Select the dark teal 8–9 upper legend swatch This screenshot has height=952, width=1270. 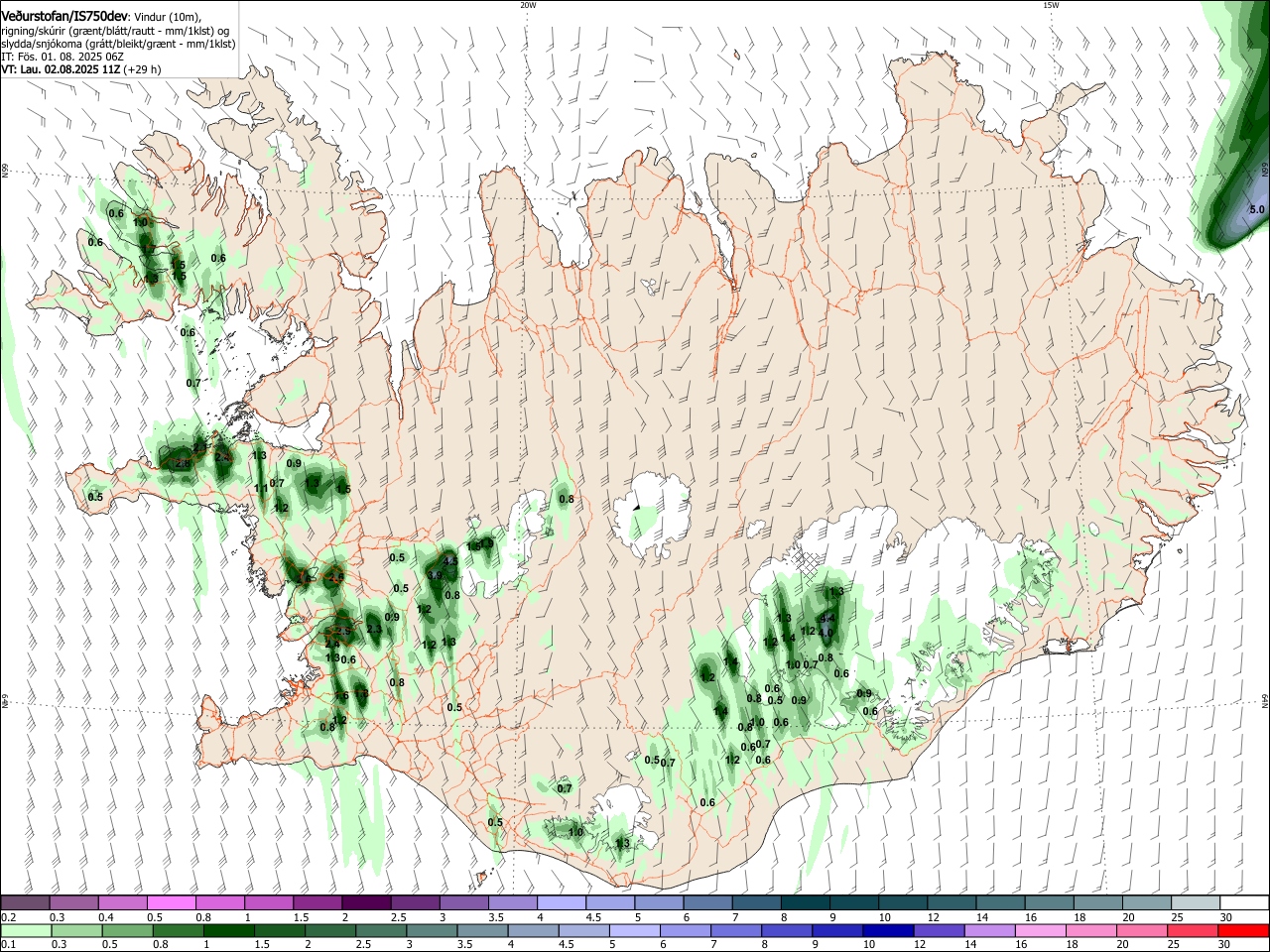coord(806,903)
